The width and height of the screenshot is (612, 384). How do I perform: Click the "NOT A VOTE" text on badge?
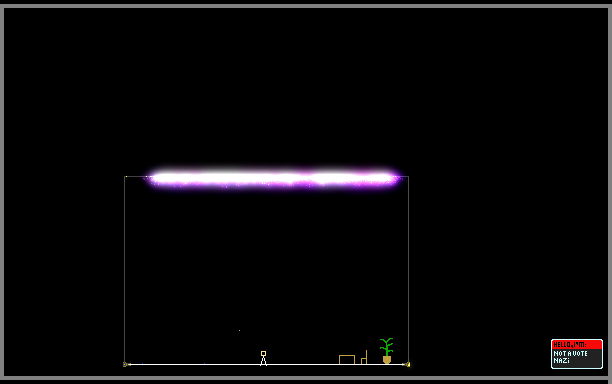[570, 354]
